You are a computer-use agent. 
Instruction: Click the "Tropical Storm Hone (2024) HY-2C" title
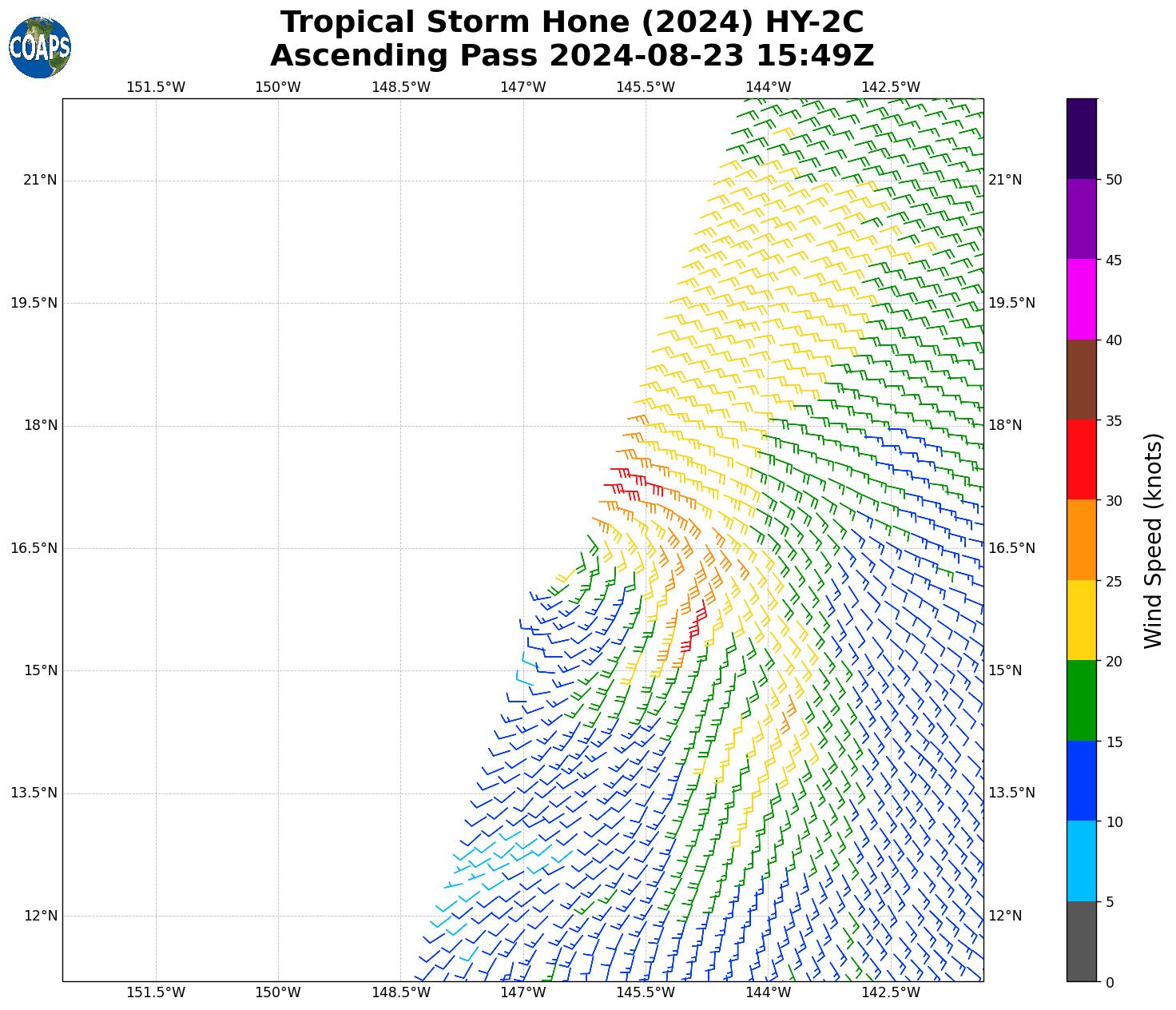[572, 22]
